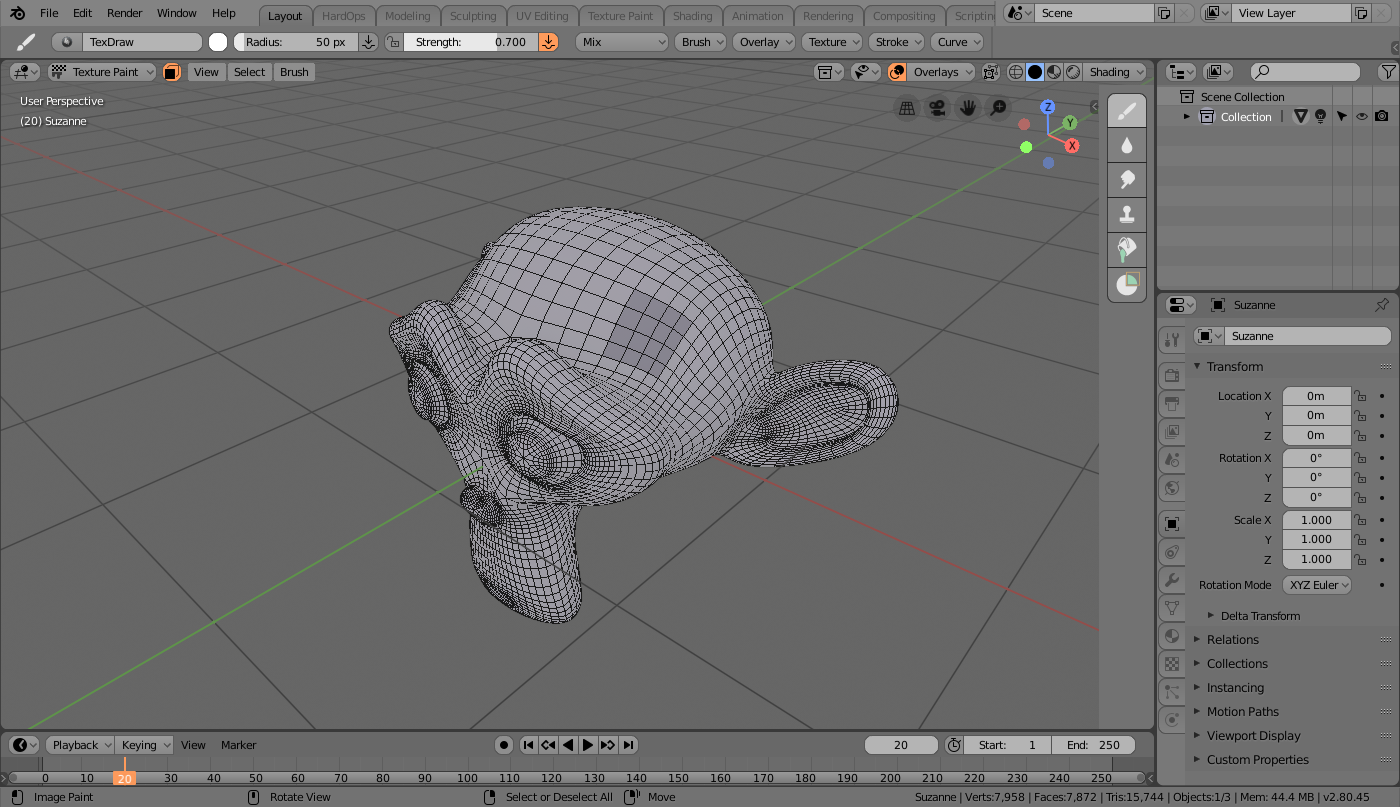Toggle Location X lock
This screenshot has width=1400, height=807.
coord(1360,396)
